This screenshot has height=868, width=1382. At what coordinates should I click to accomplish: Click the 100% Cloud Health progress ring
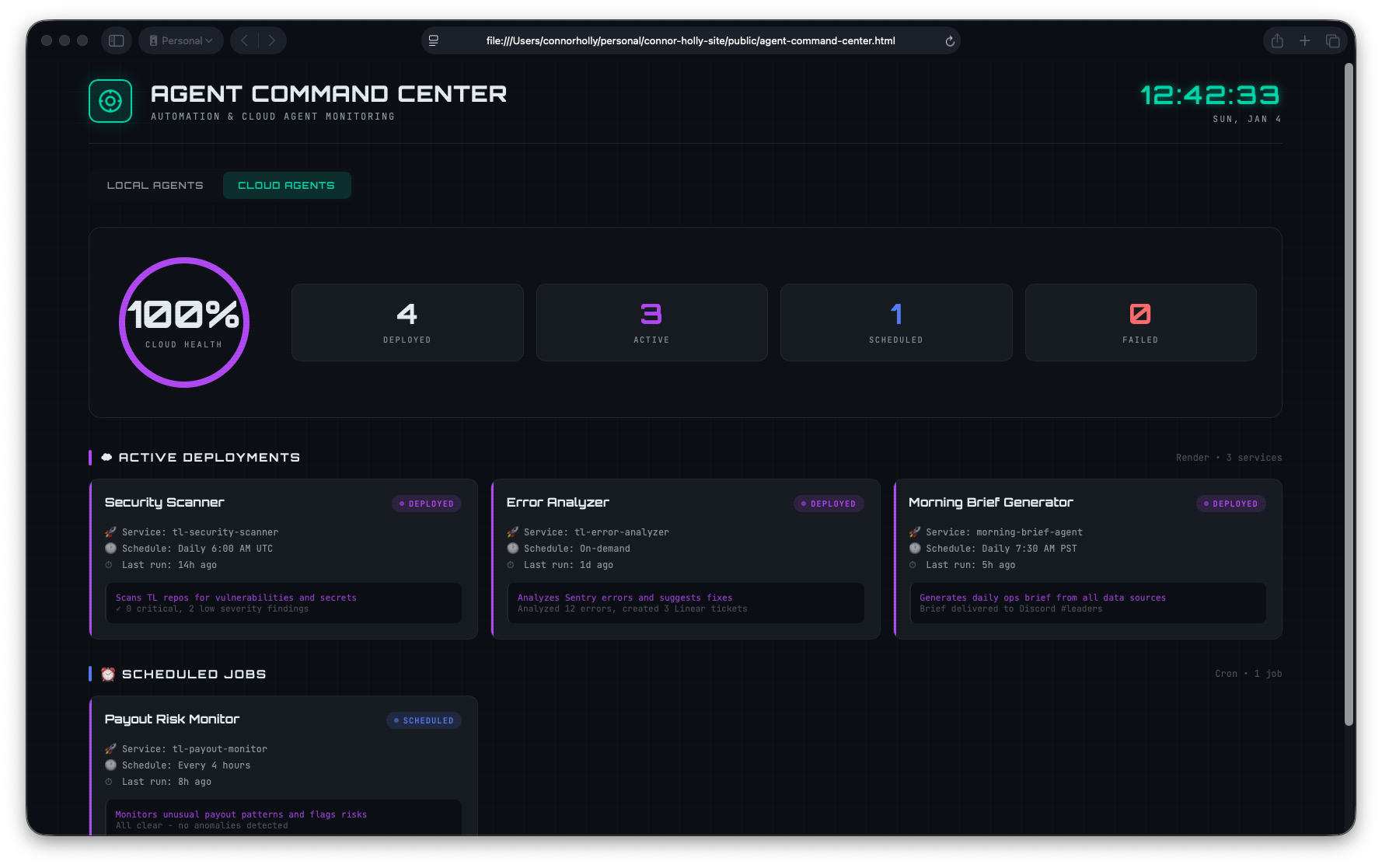point(183,322)
